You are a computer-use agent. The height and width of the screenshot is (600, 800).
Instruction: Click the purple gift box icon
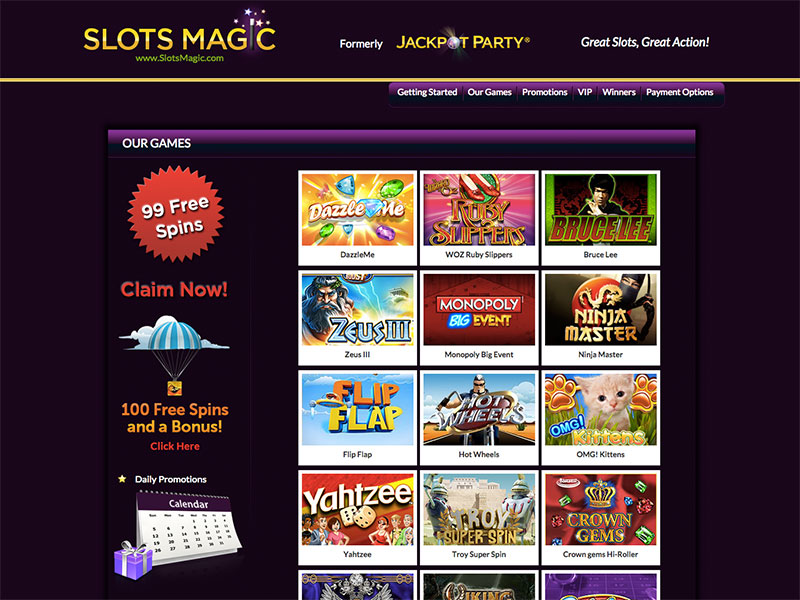pyautogui.click(x=133, y=560)
